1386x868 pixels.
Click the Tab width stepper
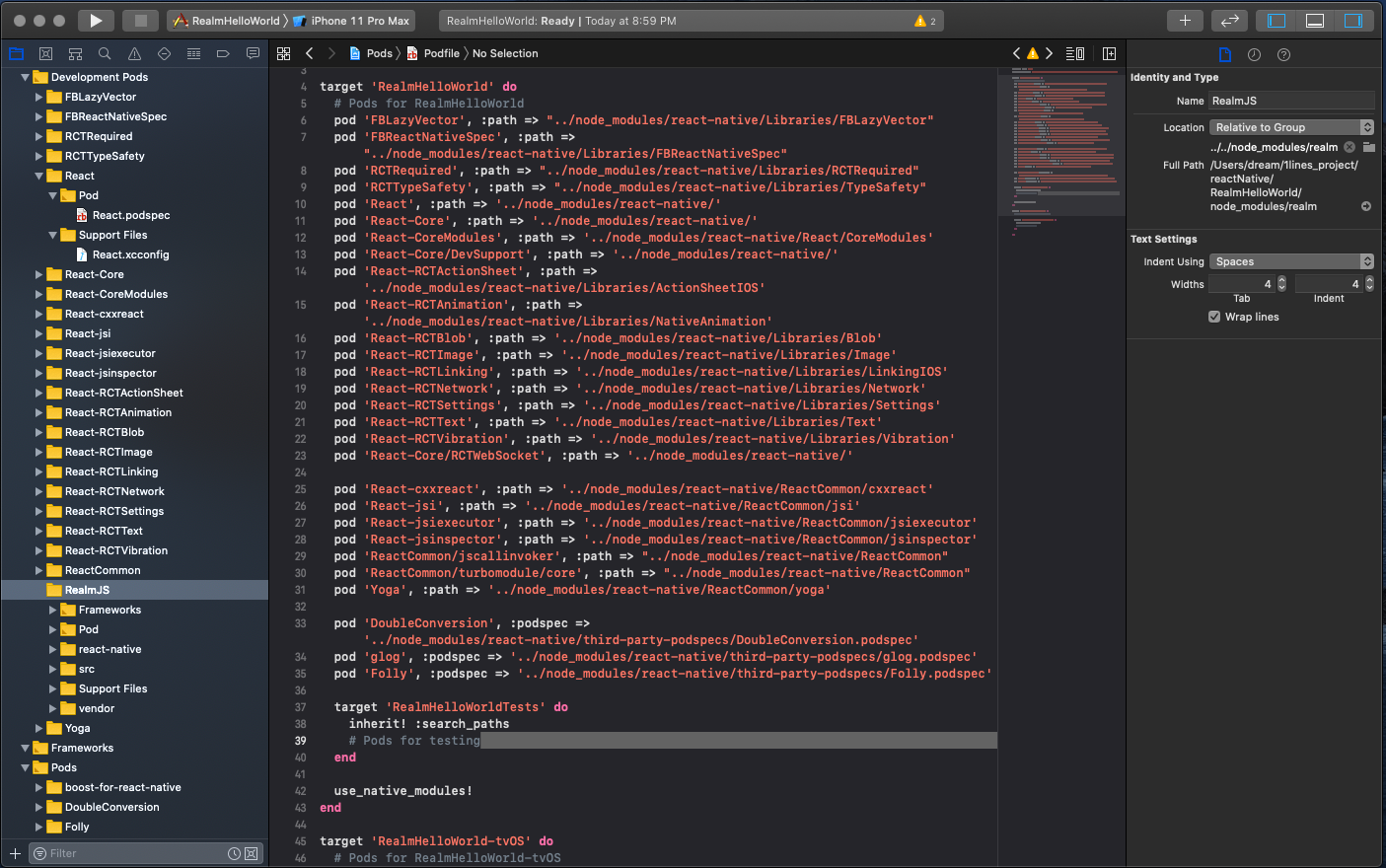pyautogui.click(x=1281, y=284)
